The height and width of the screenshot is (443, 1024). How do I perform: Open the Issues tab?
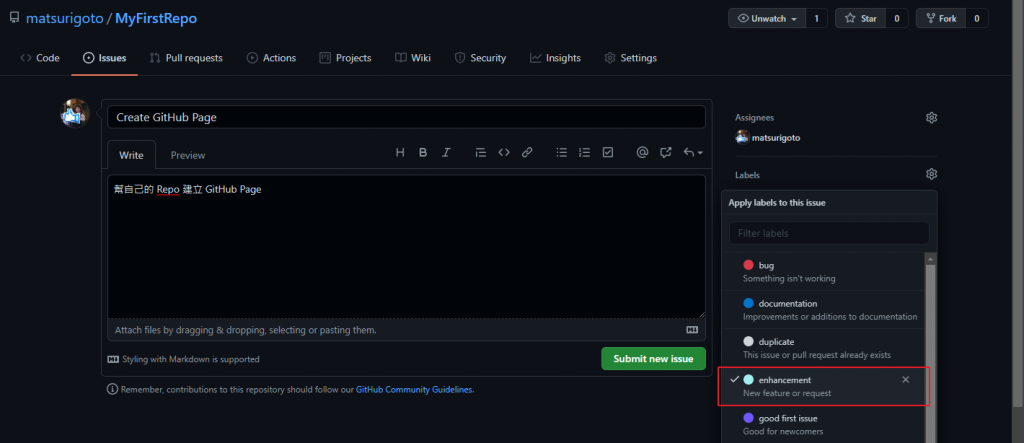[104, 57]
